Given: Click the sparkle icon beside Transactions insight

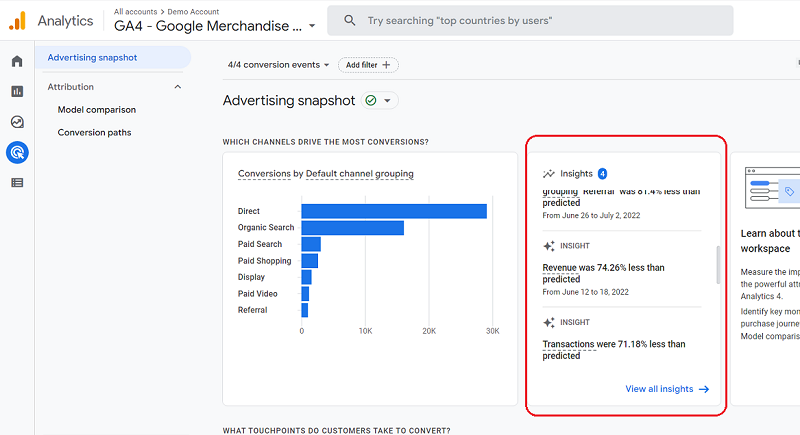Looking at the screenshot, I should pos(548,322).
